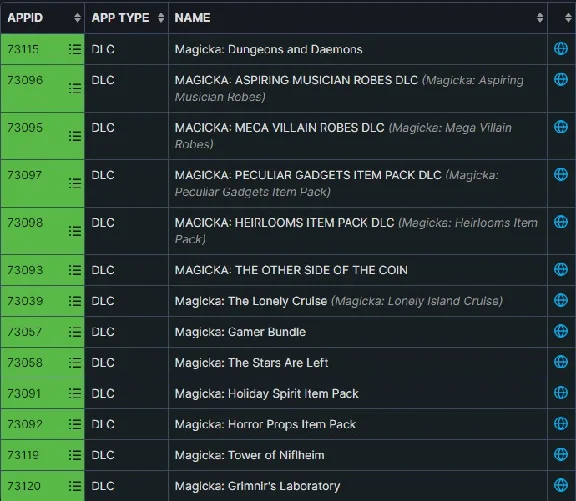Select 'Magicka: Gamer Bundle' name
The height and width of the screenshot is (501, 576).
240,332
